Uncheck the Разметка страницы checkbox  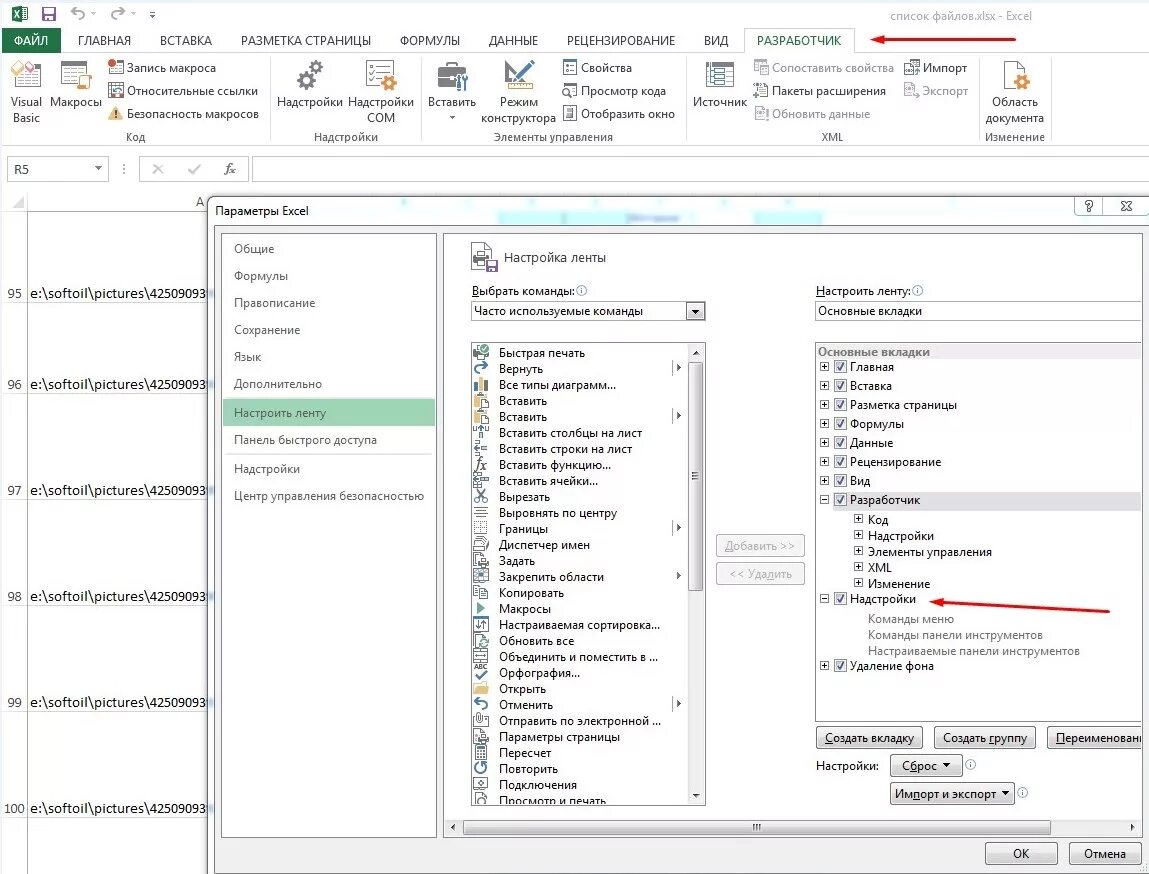click(840, 405)
